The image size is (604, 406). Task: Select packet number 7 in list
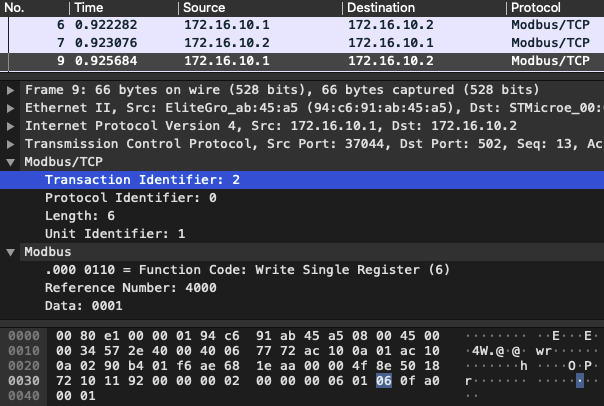[x=302, y=43]
